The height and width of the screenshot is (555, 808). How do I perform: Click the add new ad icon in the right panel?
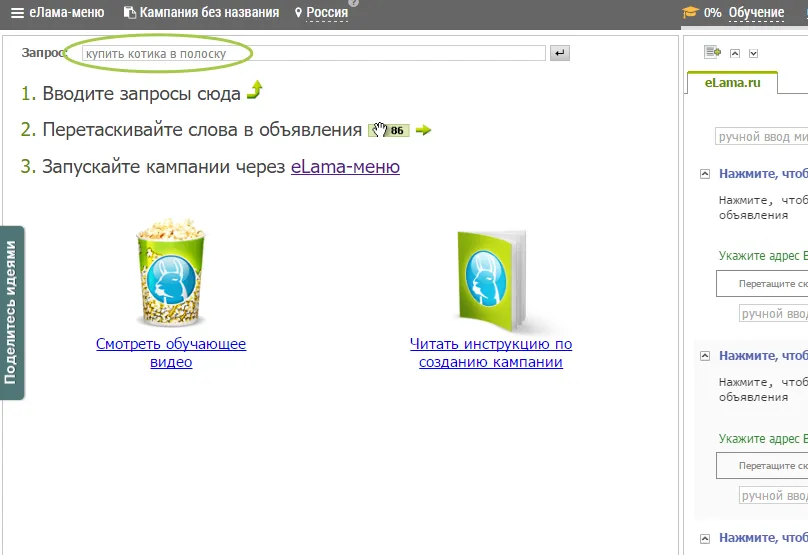tap(712, 52)
